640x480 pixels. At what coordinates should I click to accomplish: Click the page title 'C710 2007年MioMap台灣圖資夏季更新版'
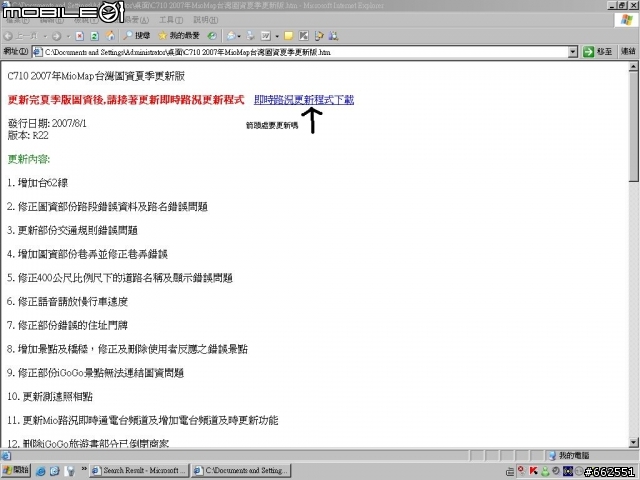pyautogui.click(x=96, y=76)
